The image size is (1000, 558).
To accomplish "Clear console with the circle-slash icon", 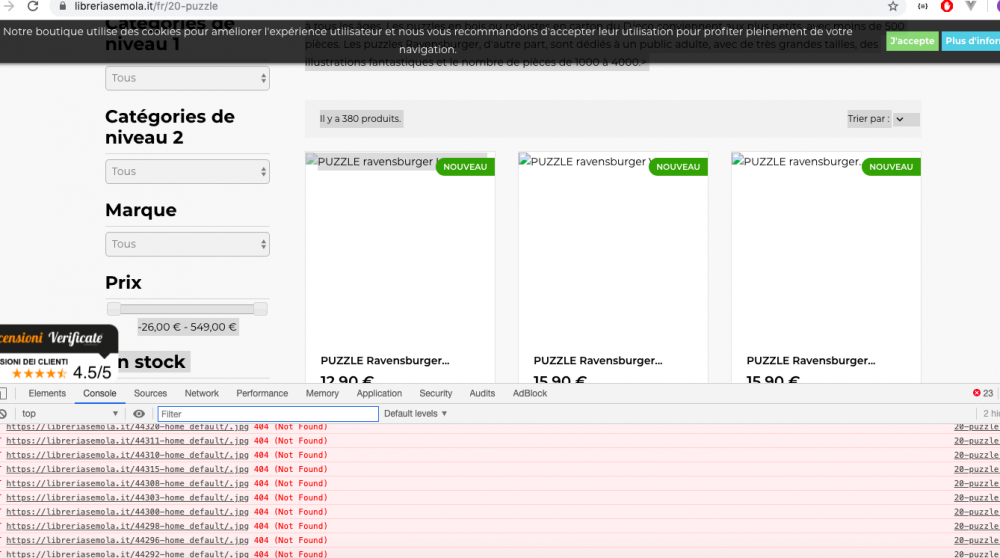I will tap(3, 413).
